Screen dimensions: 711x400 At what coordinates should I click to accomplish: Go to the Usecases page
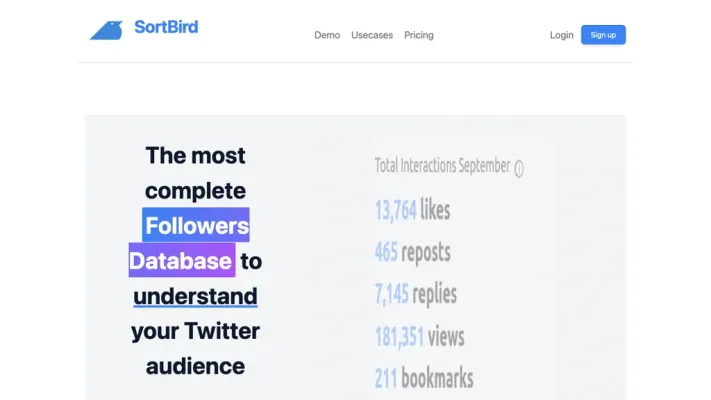tap(372, 35)
